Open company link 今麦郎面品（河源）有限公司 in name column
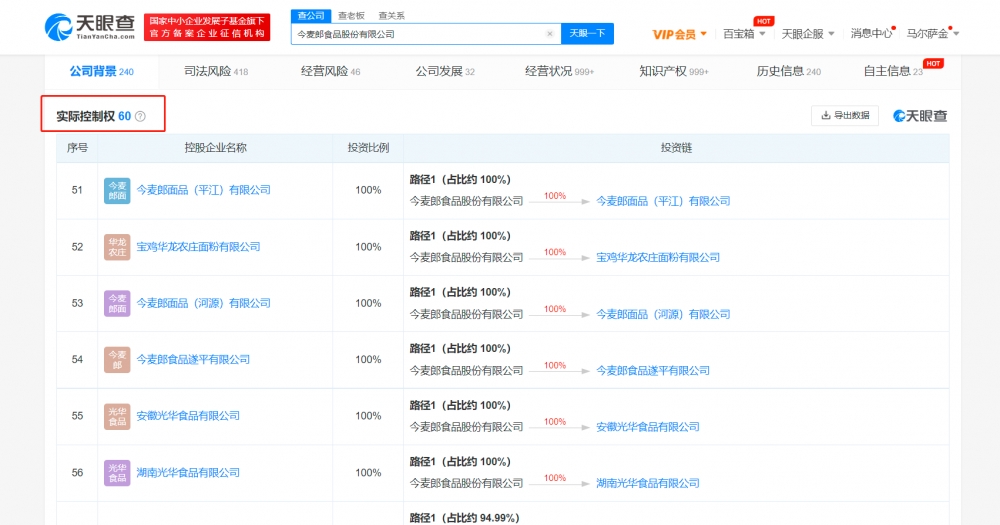Viewport: 1000px width, 525px height. point(203,303)
